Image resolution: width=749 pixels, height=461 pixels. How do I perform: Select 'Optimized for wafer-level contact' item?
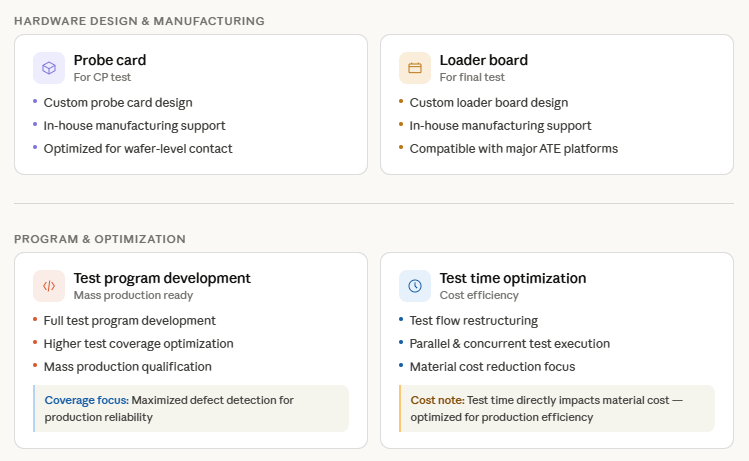click(x=138, y=148)
